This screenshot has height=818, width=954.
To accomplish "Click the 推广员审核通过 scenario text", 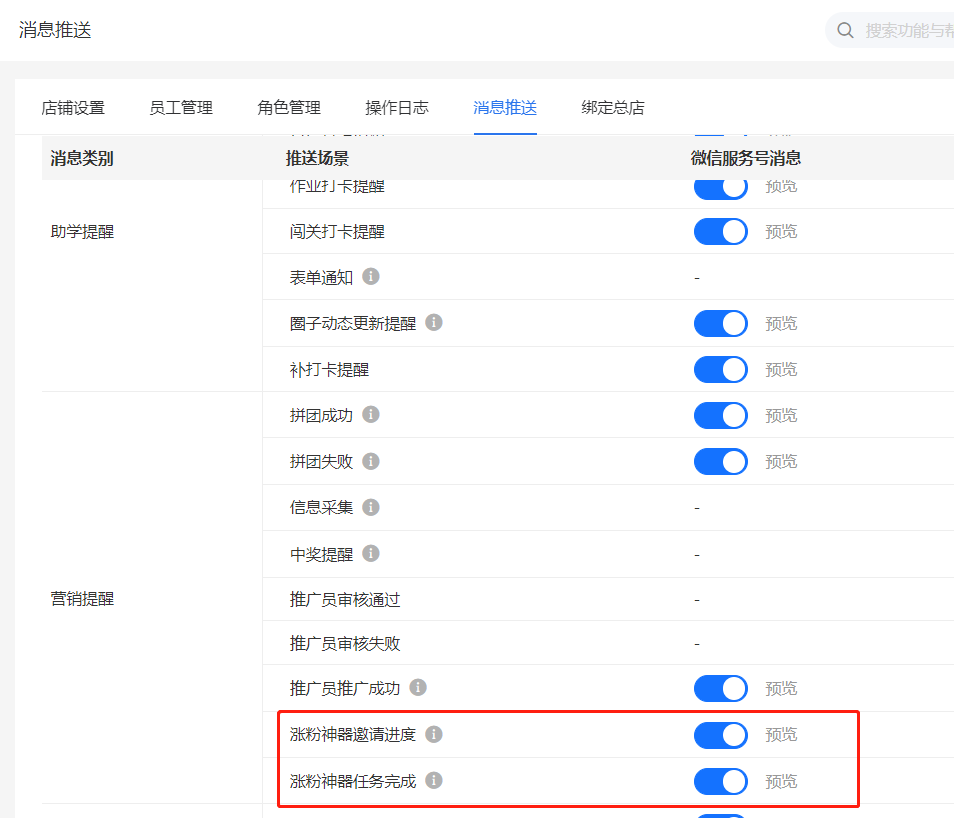I will click(x=345, y=600).
